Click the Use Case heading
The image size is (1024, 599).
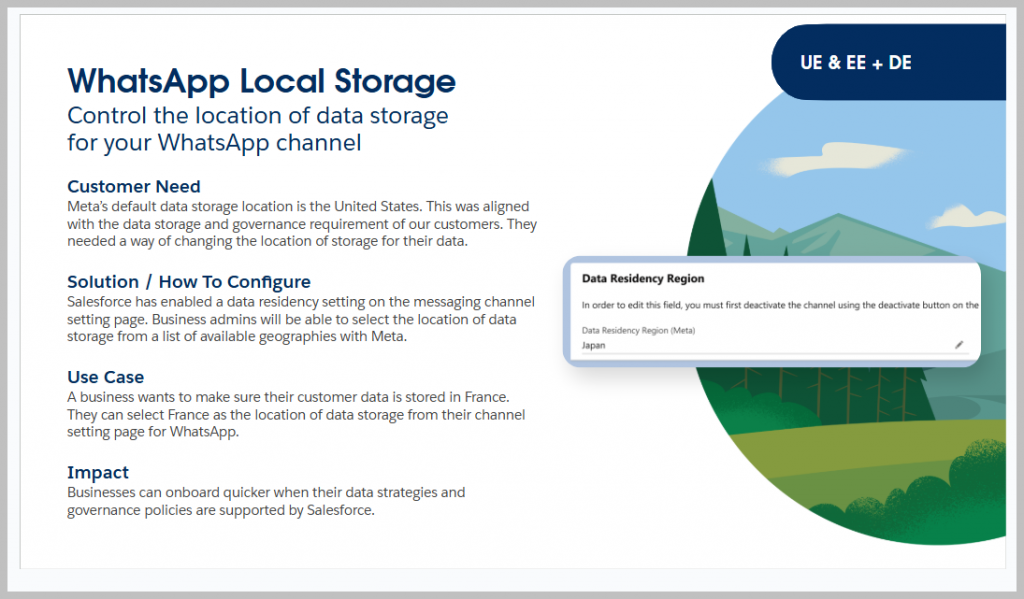pyautogui.click(x=105, y=377)
